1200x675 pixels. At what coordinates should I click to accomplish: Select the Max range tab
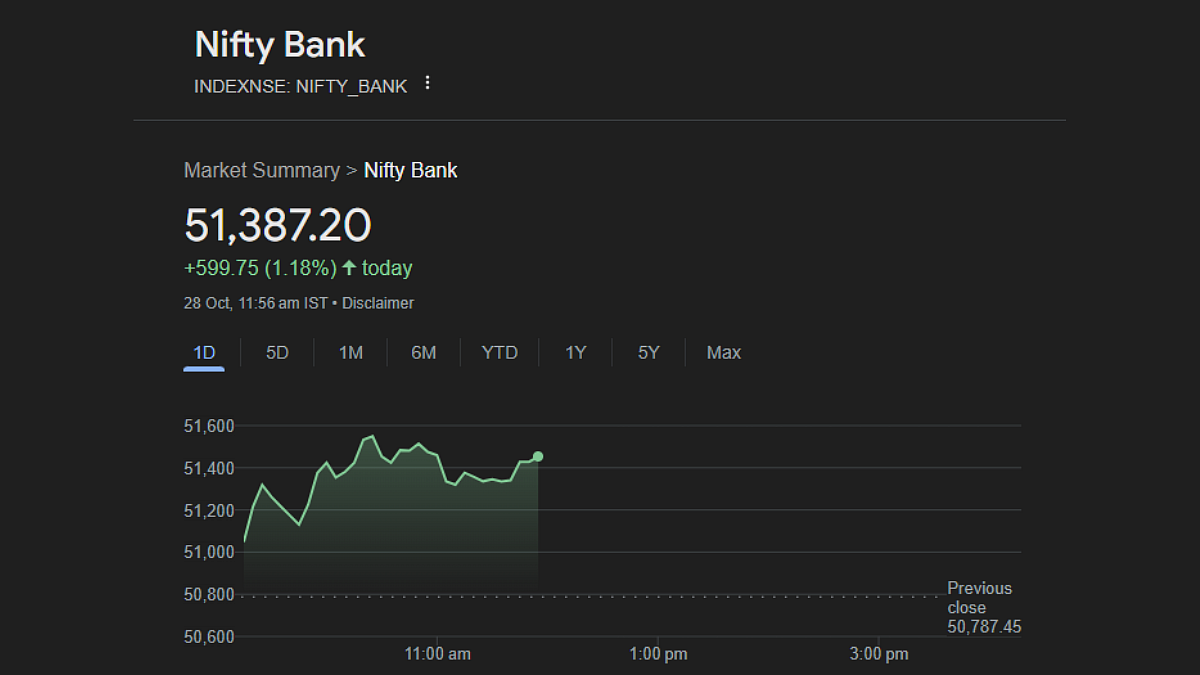pyautogui.click(x=724, y=352)
